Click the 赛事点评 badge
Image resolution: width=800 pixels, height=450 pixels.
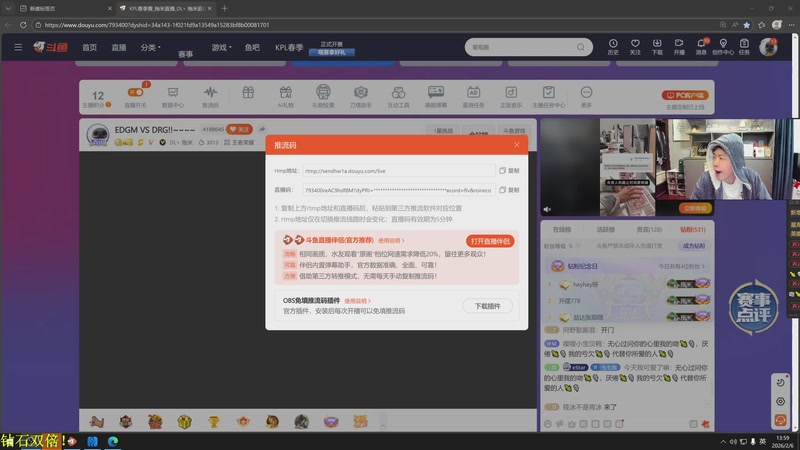click(x=754, y=307)
